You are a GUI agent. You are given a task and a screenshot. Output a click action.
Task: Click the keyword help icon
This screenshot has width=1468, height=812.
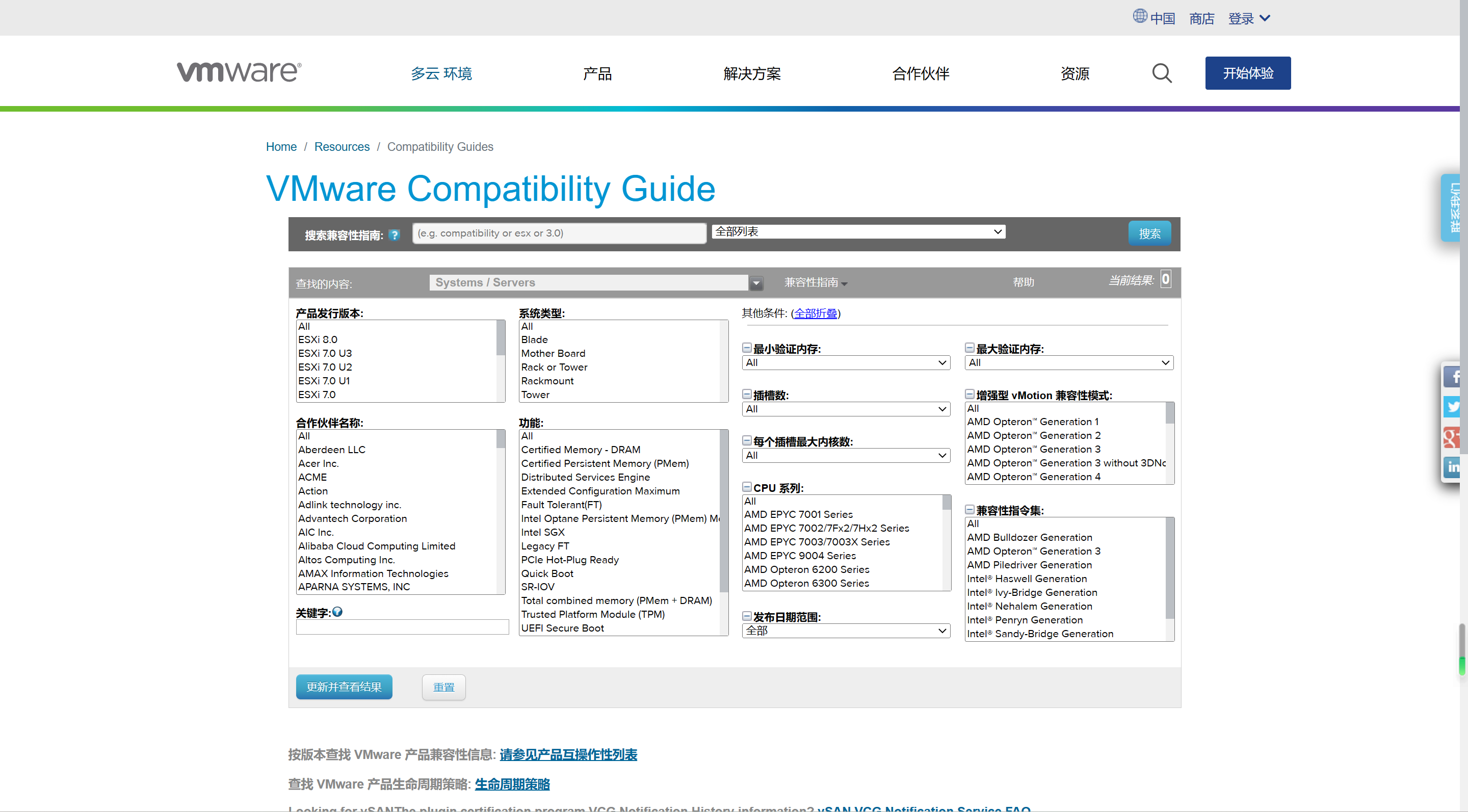click(337, 612)
